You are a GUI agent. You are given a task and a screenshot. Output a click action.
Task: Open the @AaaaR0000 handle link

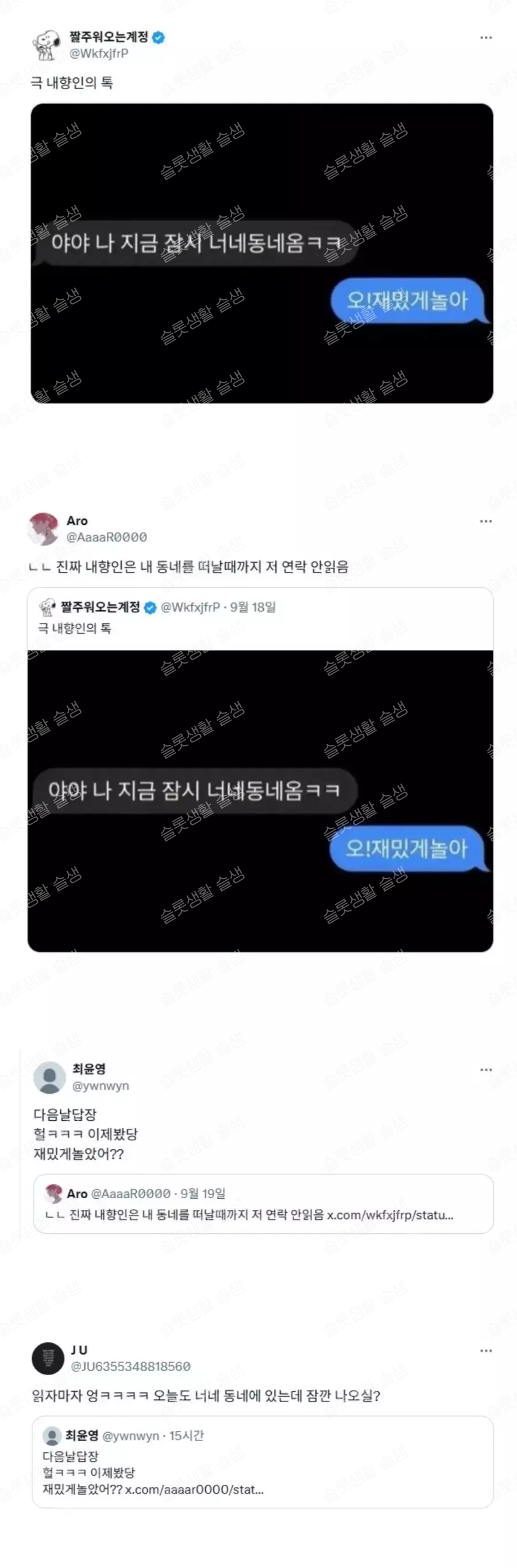point(107,537)
